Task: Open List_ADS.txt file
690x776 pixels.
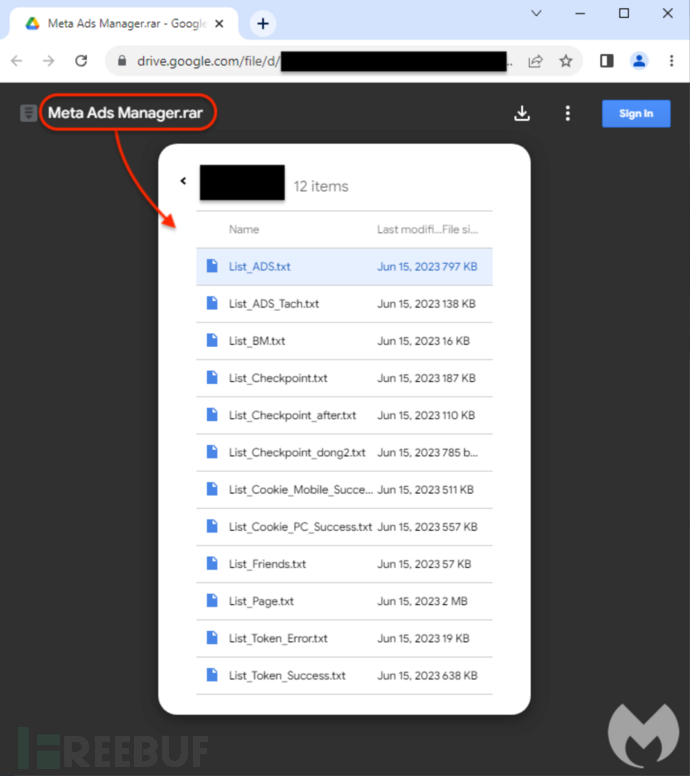Action: point(260,266)
